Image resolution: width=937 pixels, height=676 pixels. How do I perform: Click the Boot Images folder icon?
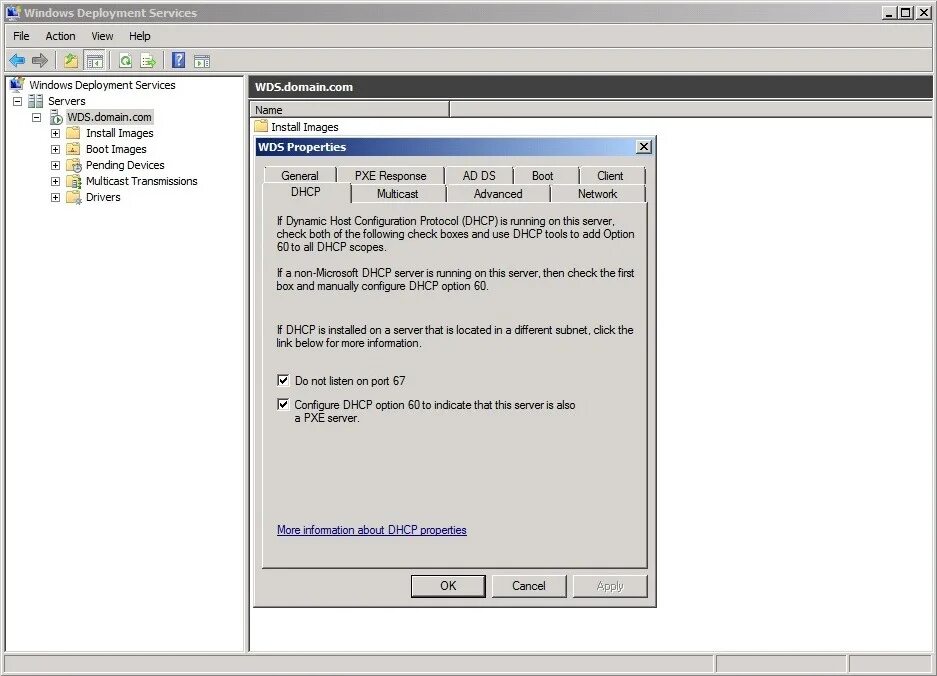(73, 149)
